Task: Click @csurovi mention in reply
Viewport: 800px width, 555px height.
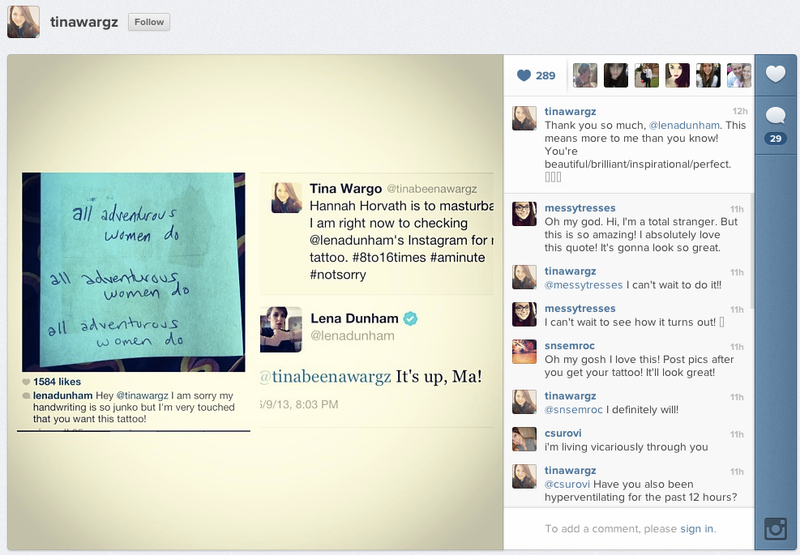Action: tap(567, 484)
